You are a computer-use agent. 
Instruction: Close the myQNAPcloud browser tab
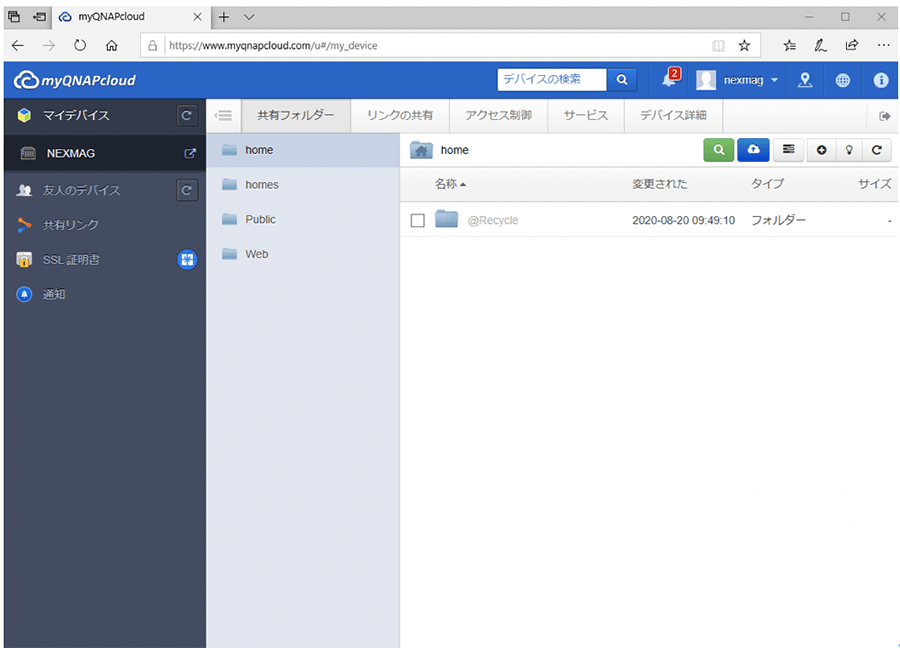pyautogui.click(x=197, y=17)
